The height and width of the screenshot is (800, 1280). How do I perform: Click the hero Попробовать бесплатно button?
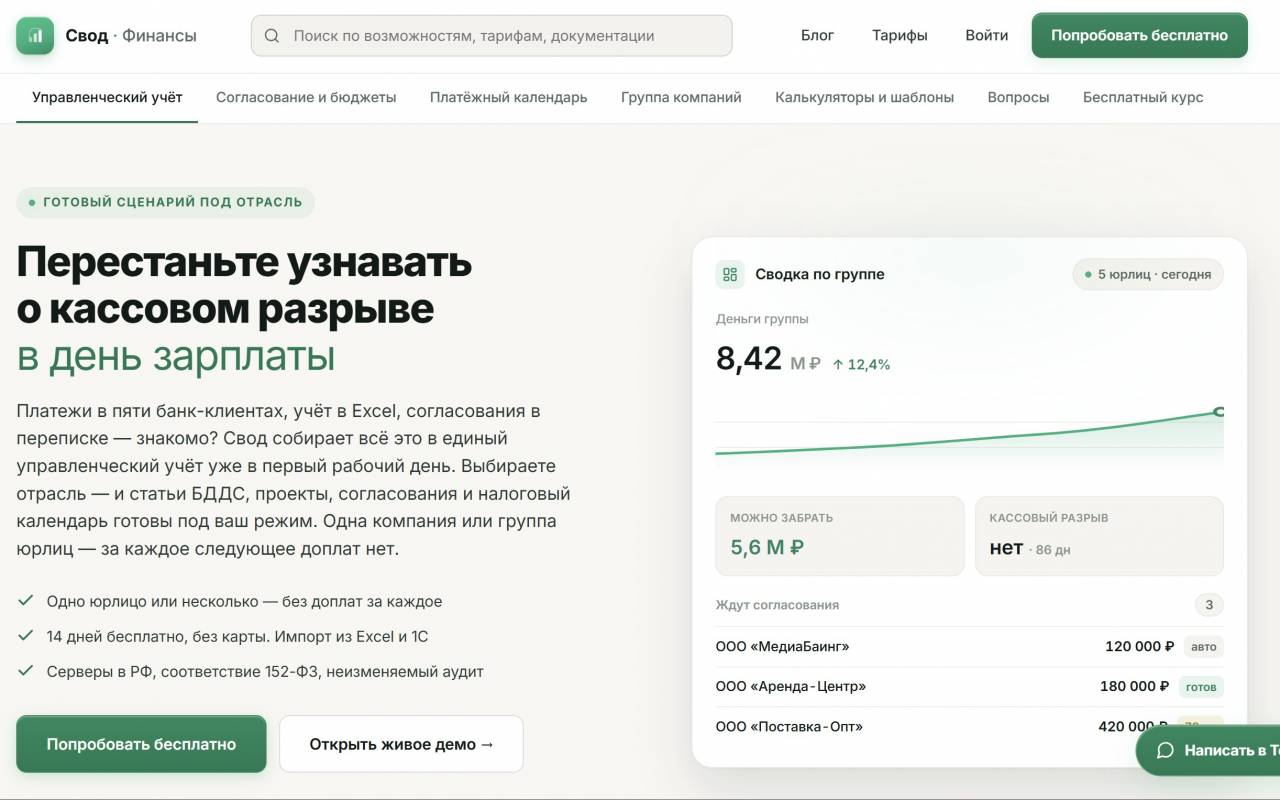[141, 744]
